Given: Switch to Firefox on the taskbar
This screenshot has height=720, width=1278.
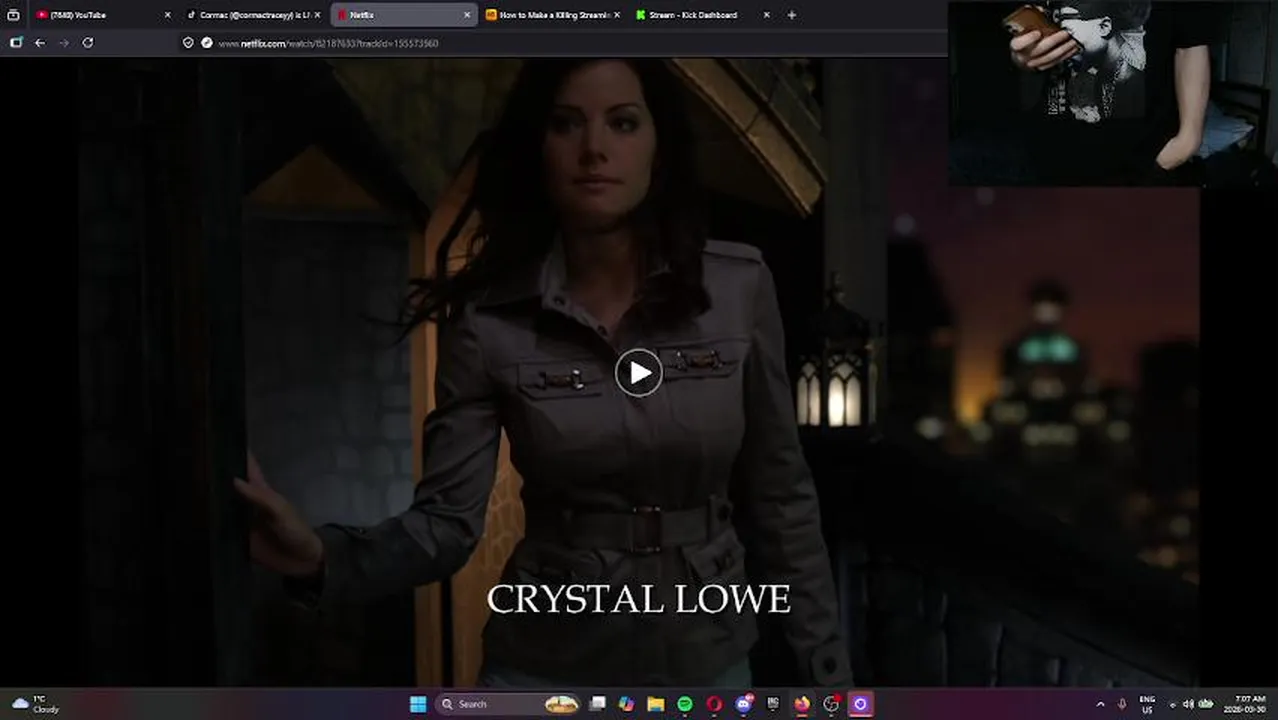Looking at the screenshot, I should 802,704.
